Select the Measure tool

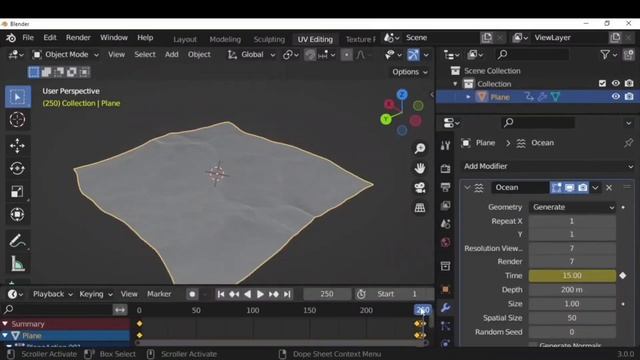point(18,264)
